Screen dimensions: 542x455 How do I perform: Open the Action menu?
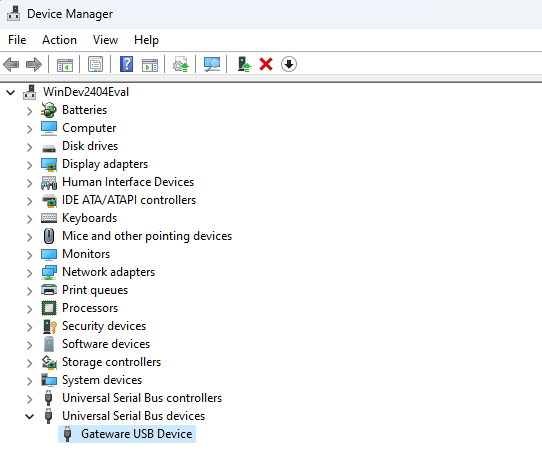pos(59,40)
